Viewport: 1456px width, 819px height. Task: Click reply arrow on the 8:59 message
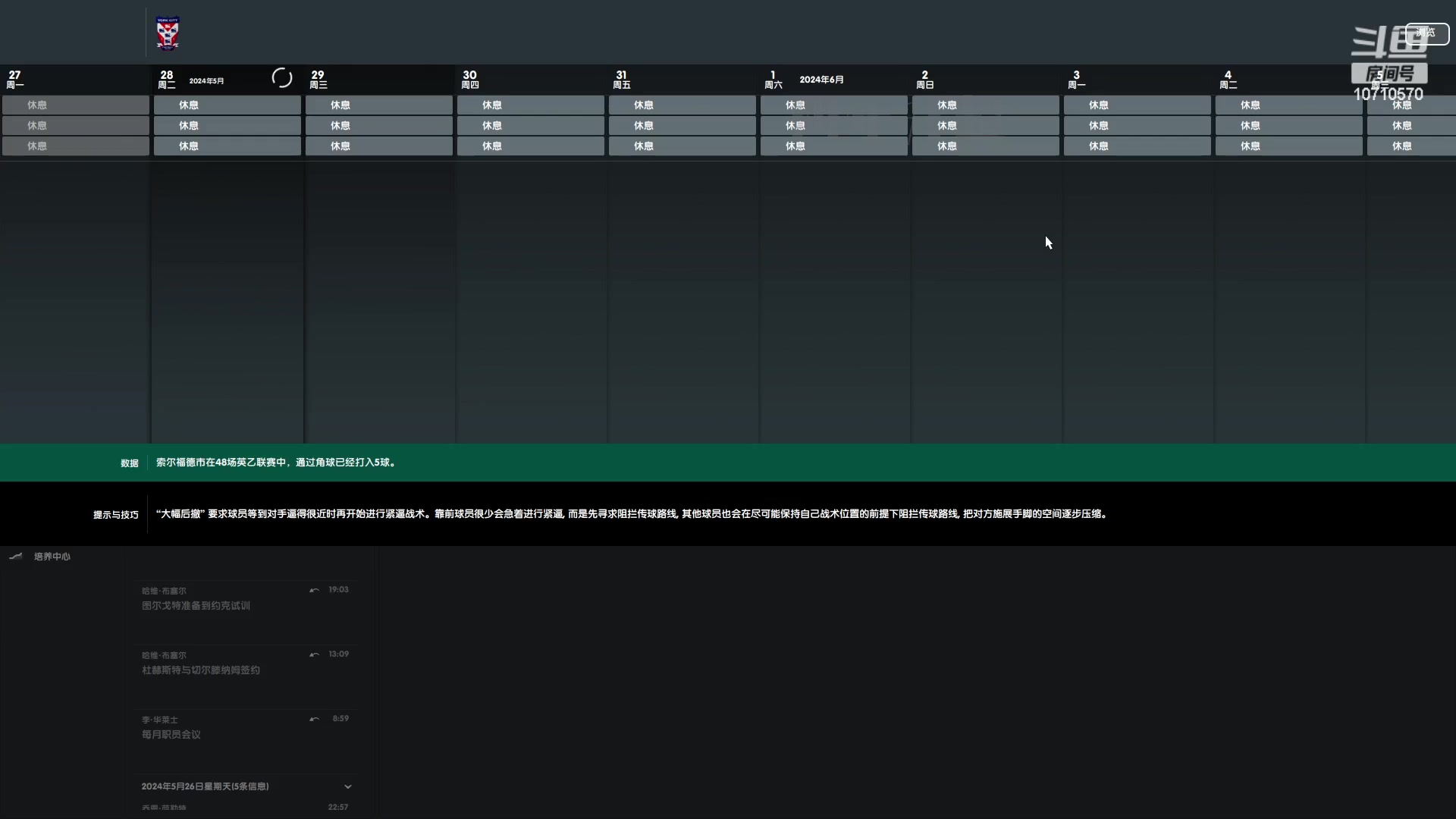pyautogui.click(x=314, y=719)
